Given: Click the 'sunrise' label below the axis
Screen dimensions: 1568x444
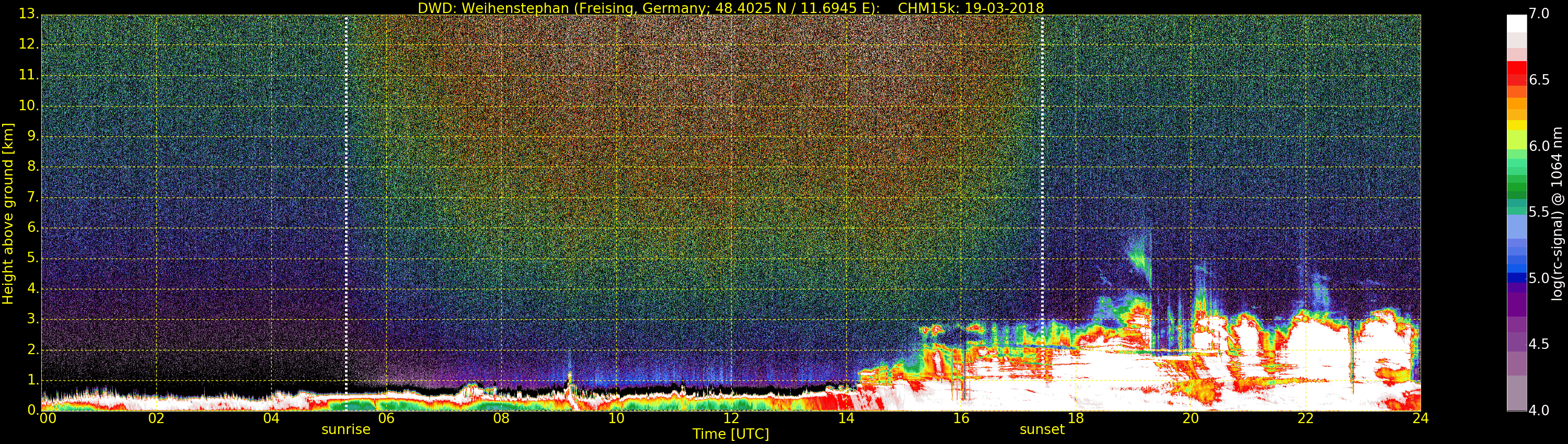Looking at the screenshot, I should (345, 429).
